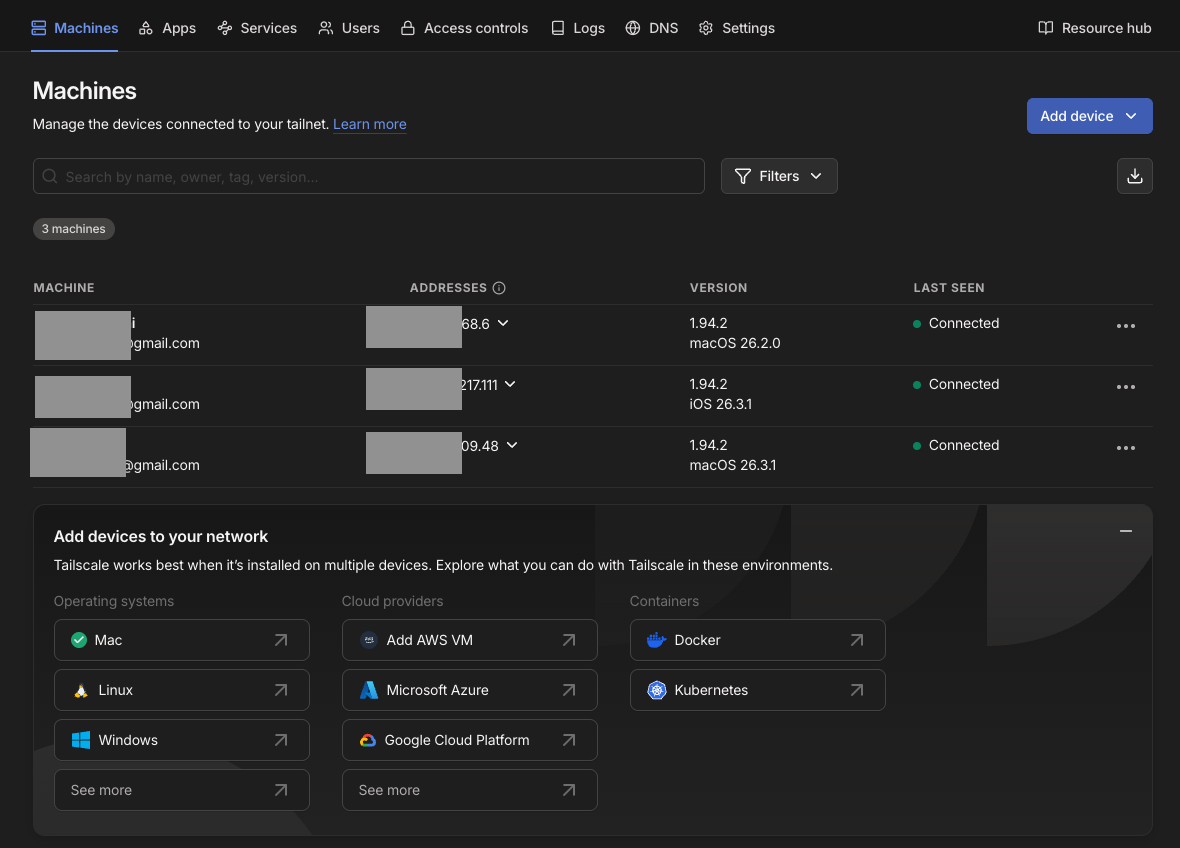The height and width of the screenshot is (848, 1180).
Task: Expand addresses for the address ending 217.111
Action: pyautogui.click(x=510, y=384)
